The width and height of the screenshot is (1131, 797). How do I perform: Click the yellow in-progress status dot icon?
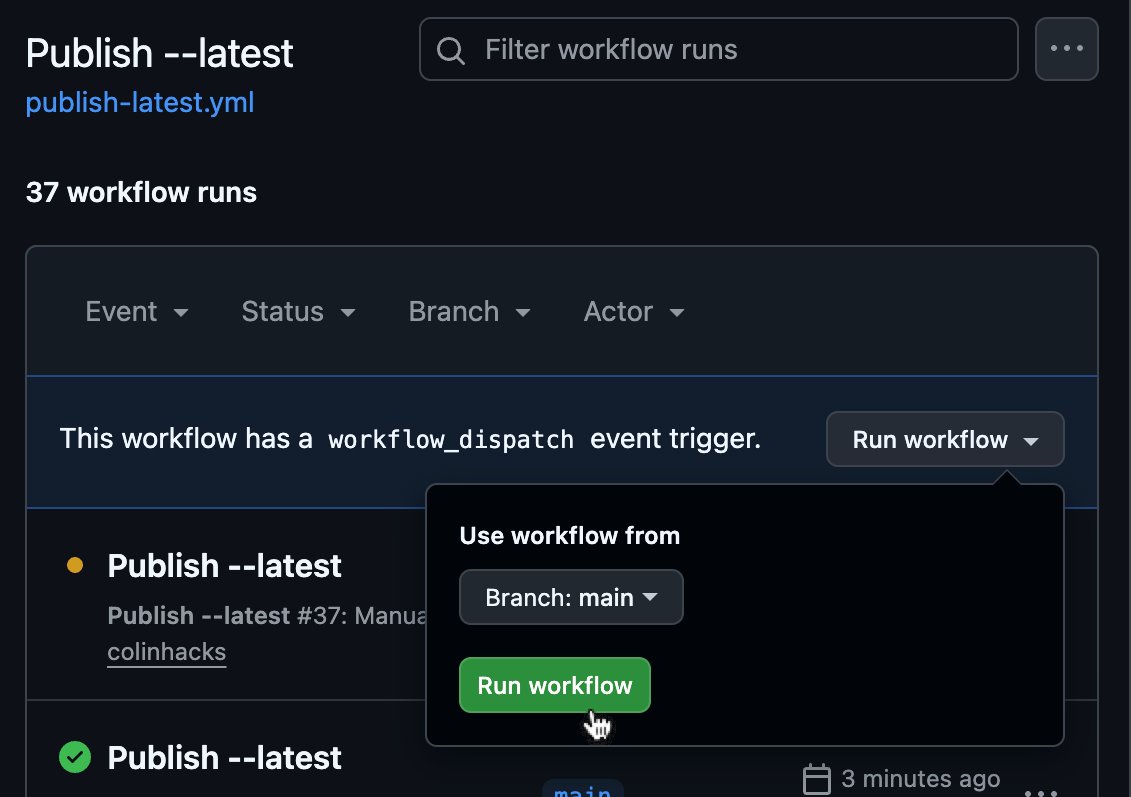coord(74,565)
